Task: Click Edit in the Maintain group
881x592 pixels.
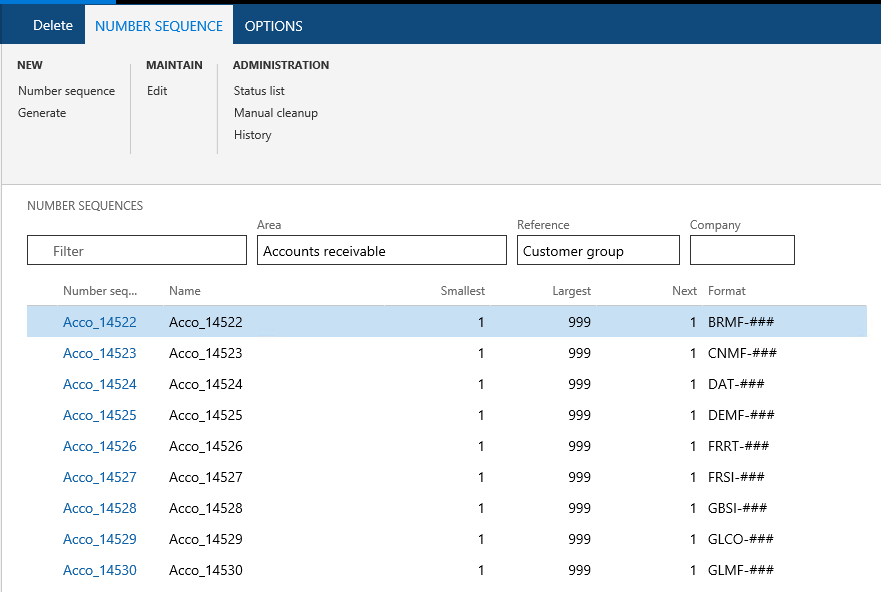Action: 157,91
